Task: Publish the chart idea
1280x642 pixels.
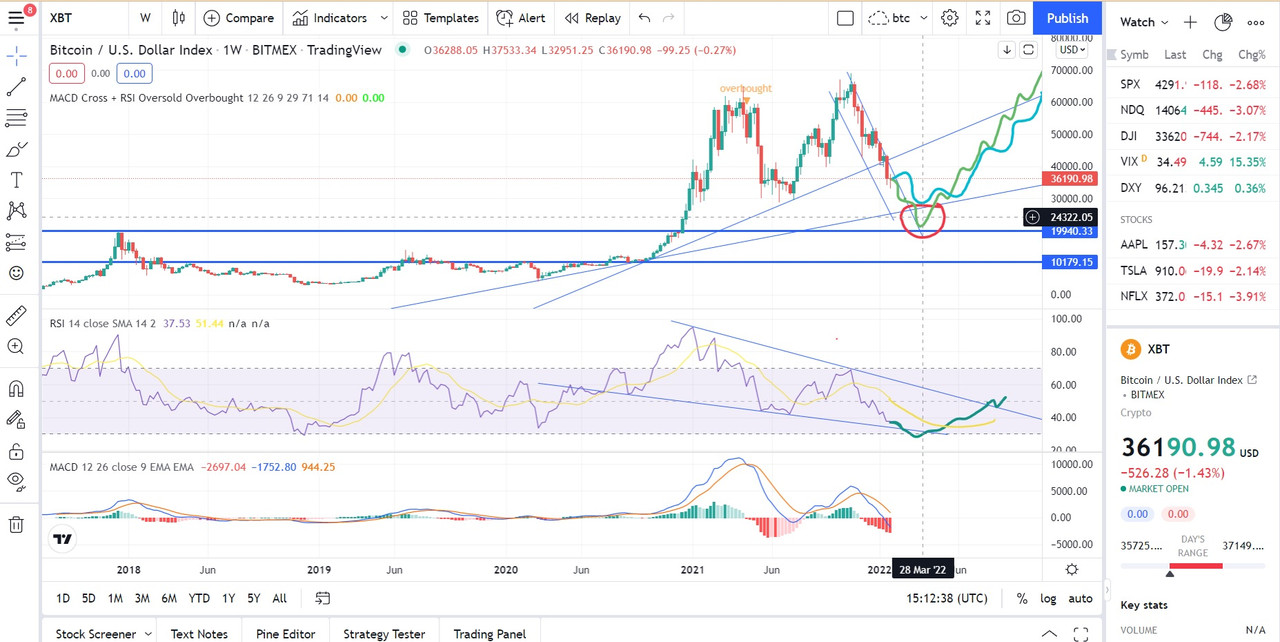Action: click(x=1067, y=18)
